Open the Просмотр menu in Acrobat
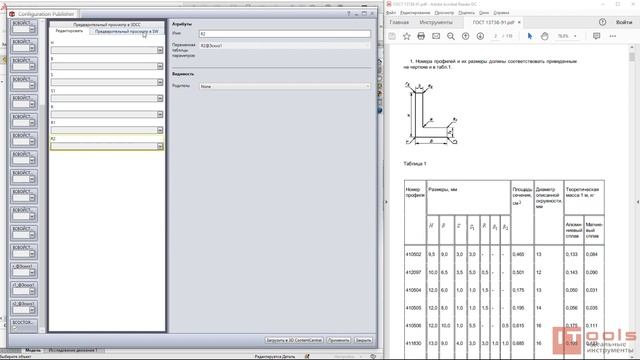Screen dimensions: 640x360 444,13
